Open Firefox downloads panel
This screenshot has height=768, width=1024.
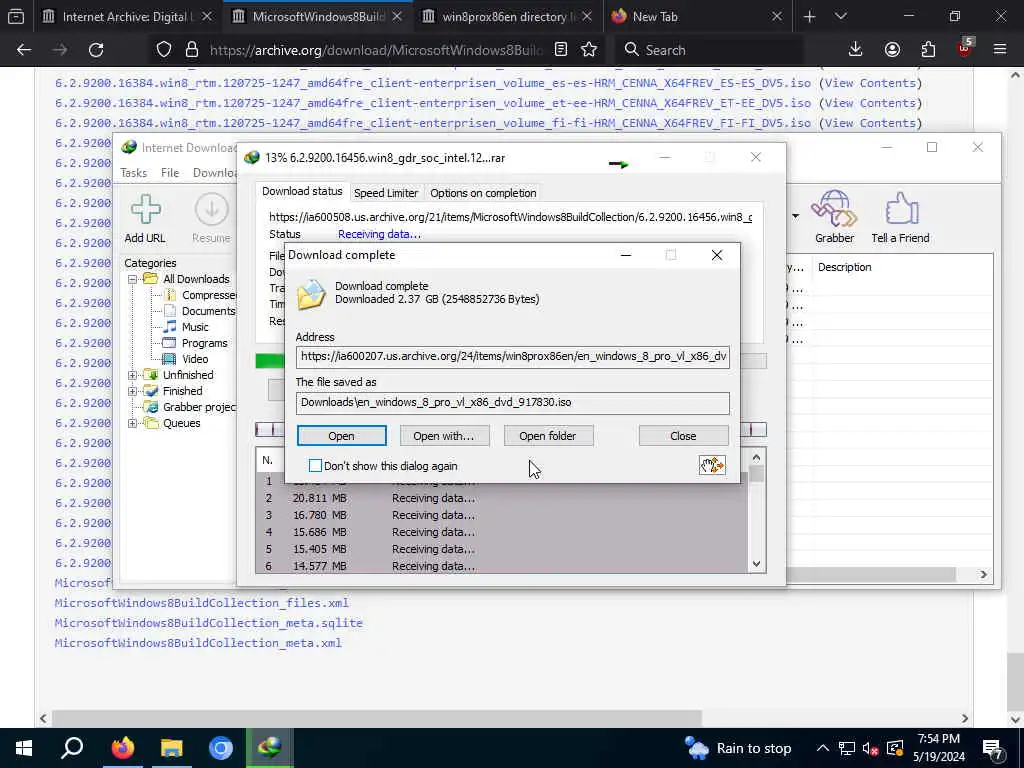856,50
